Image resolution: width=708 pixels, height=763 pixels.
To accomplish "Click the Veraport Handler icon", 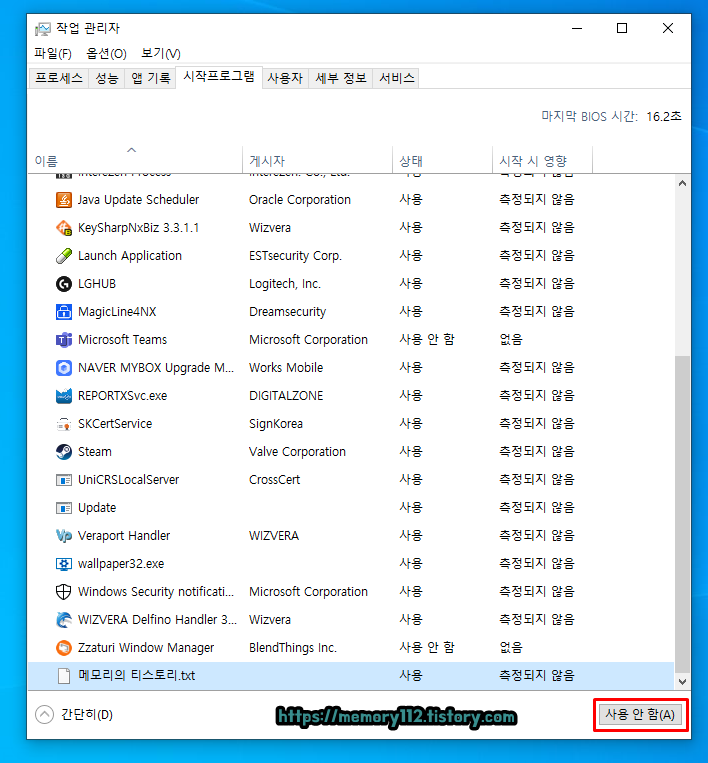I will [x=64, y=536].
